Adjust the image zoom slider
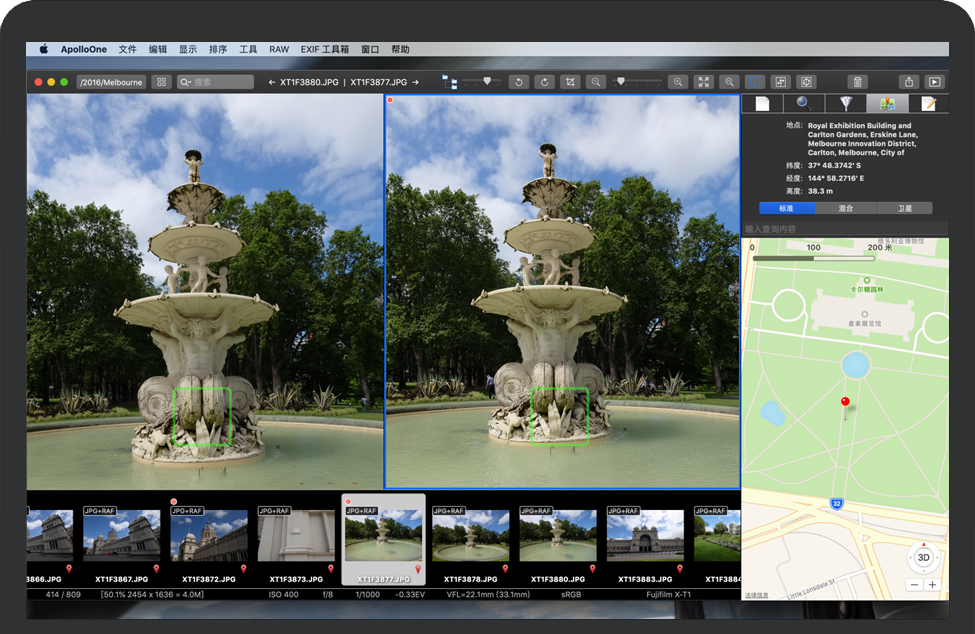Image resolution: width=975 pixels, height=634 pixels. 621,82
